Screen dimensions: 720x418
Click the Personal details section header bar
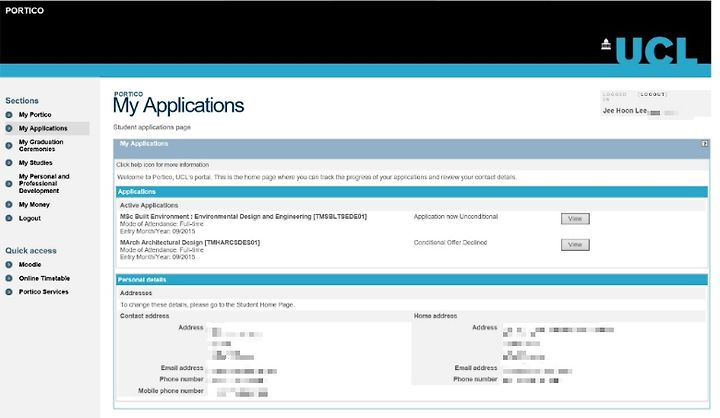pos(411,280)
